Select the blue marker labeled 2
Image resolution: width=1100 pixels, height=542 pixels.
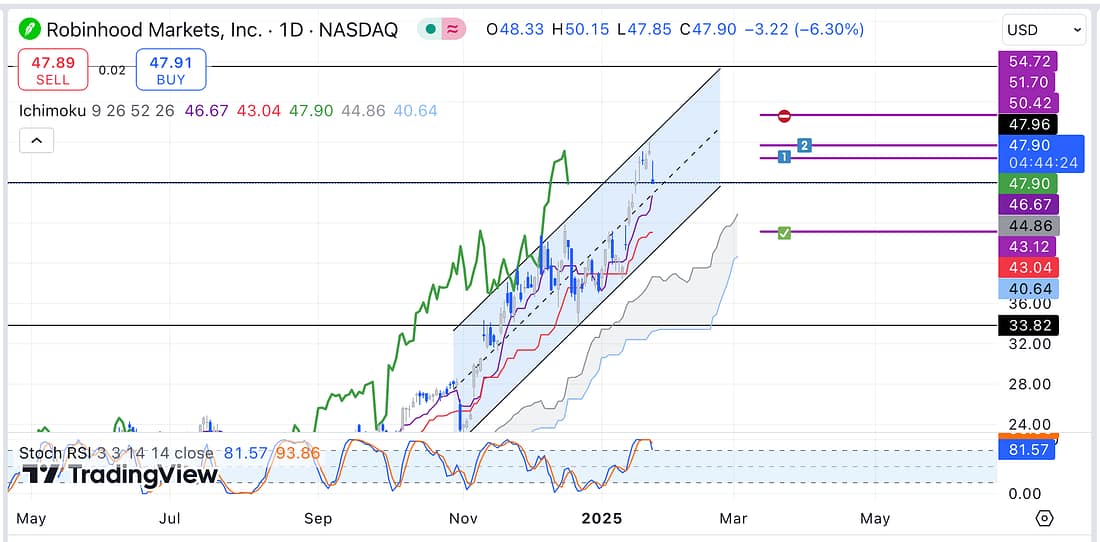pos(803,146)
